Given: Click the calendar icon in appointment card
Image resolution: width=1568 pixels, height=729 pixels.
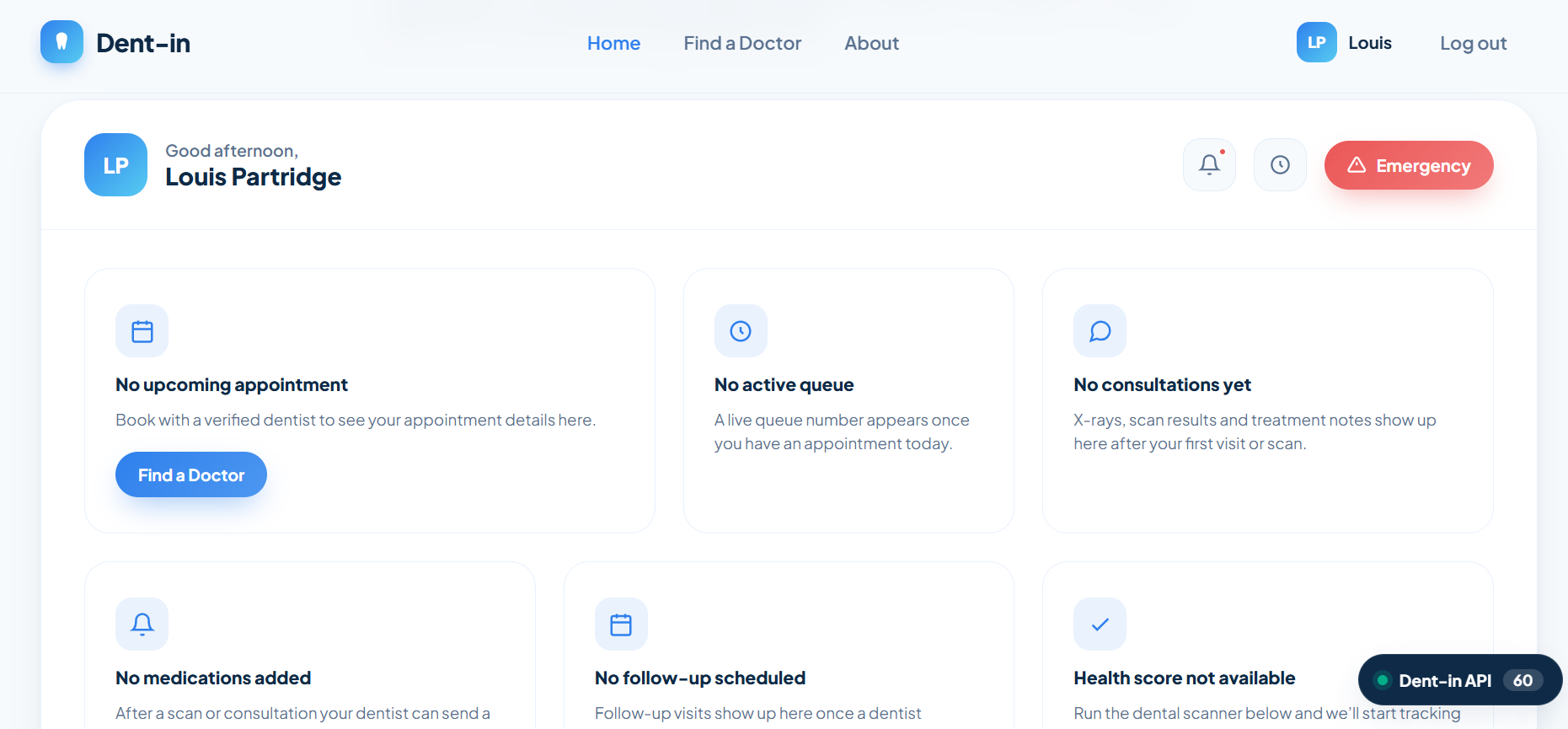Looking at the screenshot, I should [142, 331].
